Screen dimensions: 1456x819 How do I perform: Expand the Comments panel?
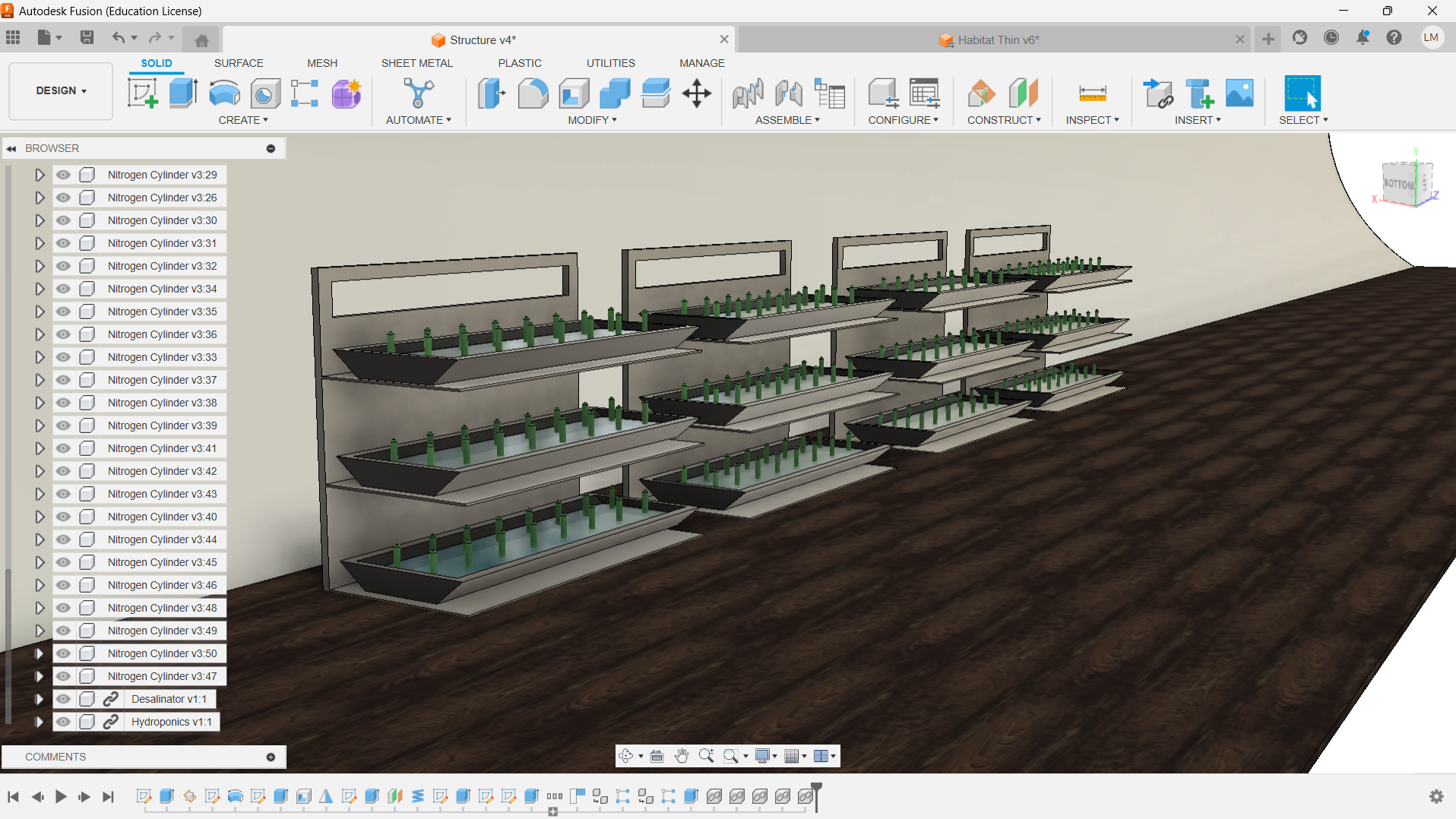click(271, 757)
